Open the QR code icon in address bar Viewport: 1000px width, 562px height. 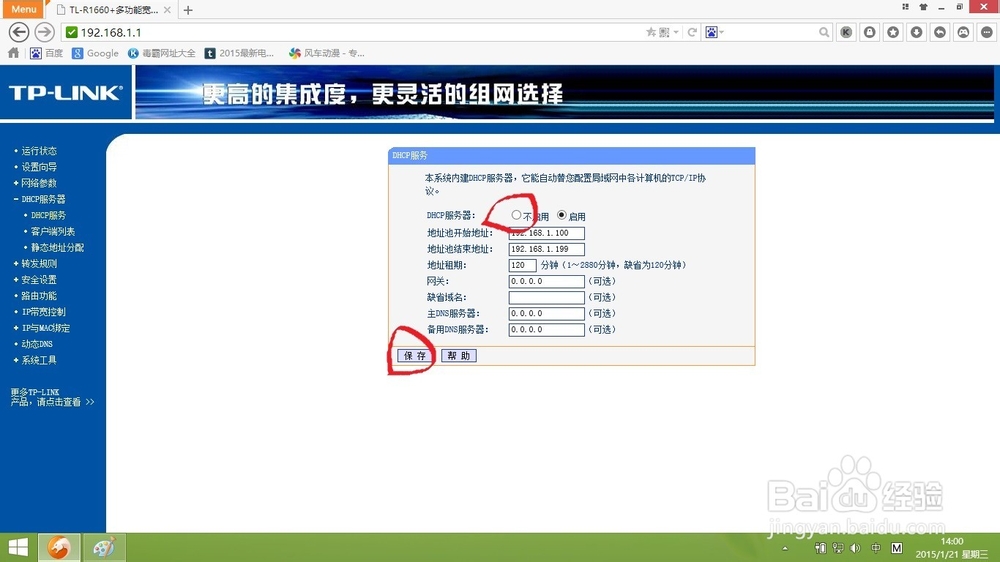(664, 32)
